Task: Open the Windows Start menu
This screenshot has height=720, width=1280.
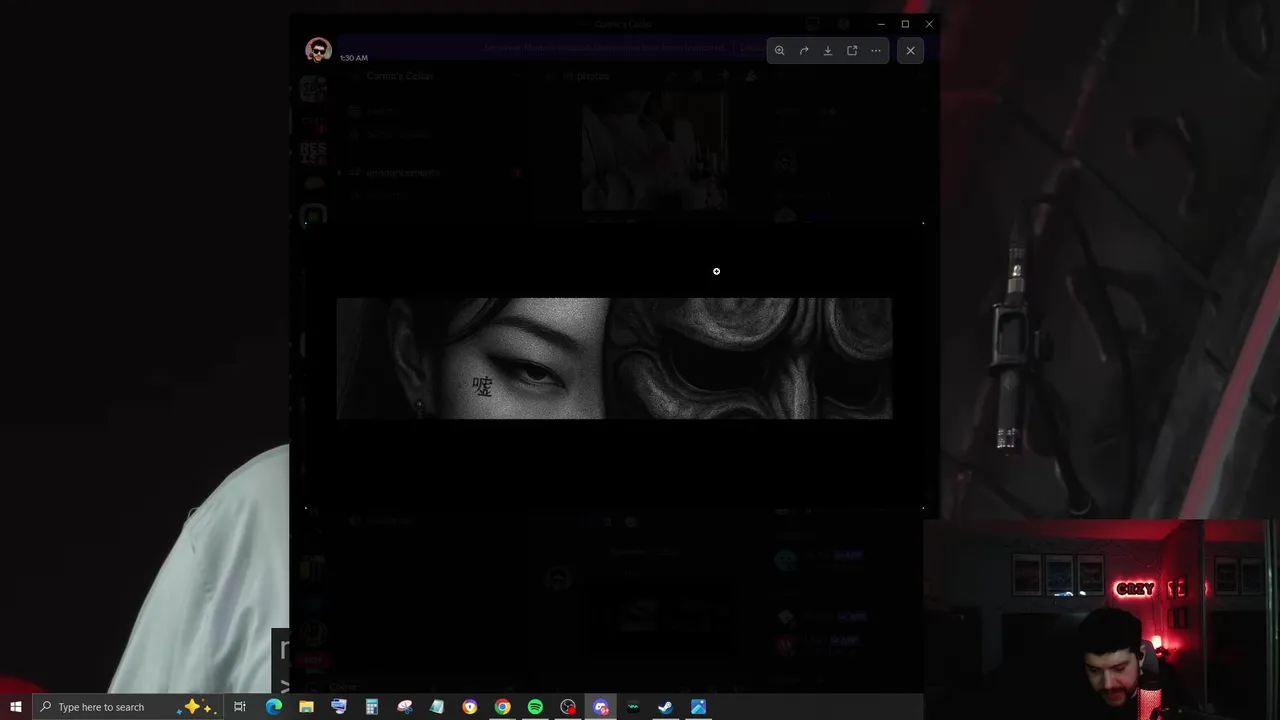Action: click(16, 707)
